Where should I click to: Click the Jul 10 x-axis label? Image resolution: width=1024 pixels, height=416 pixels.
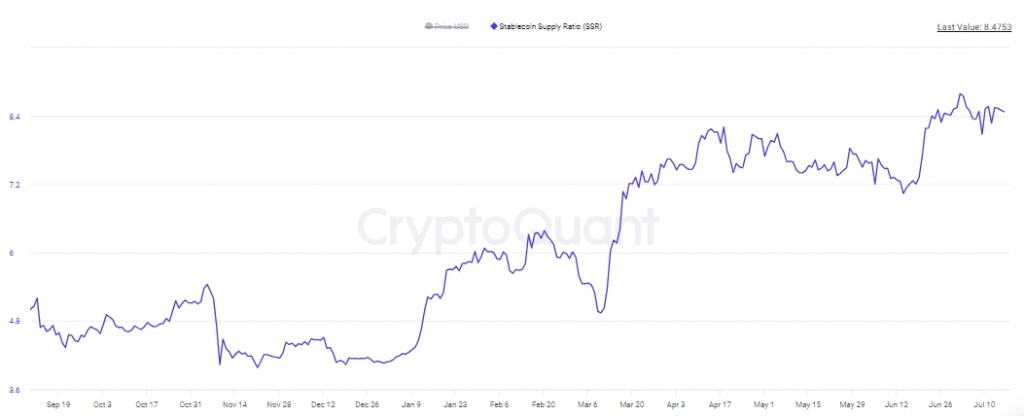tap(985, 406)
